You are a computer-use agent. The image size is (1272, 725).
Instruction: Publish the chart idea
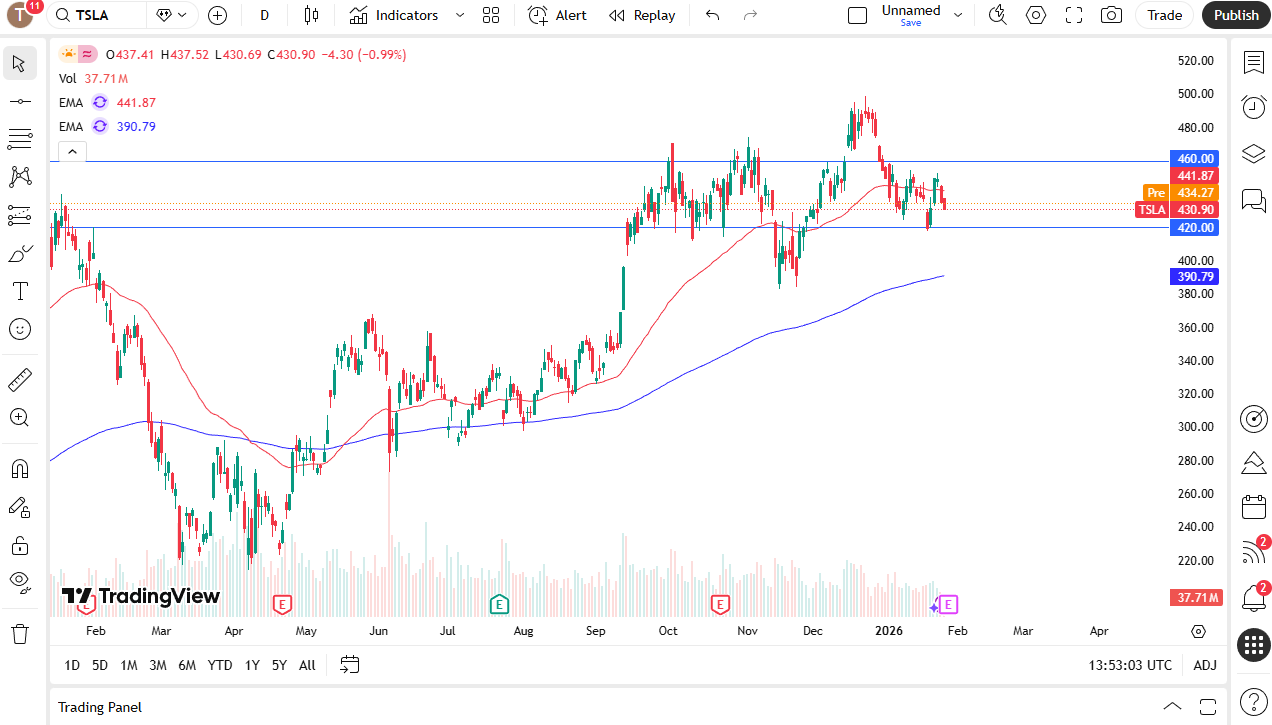(1236, 15)
